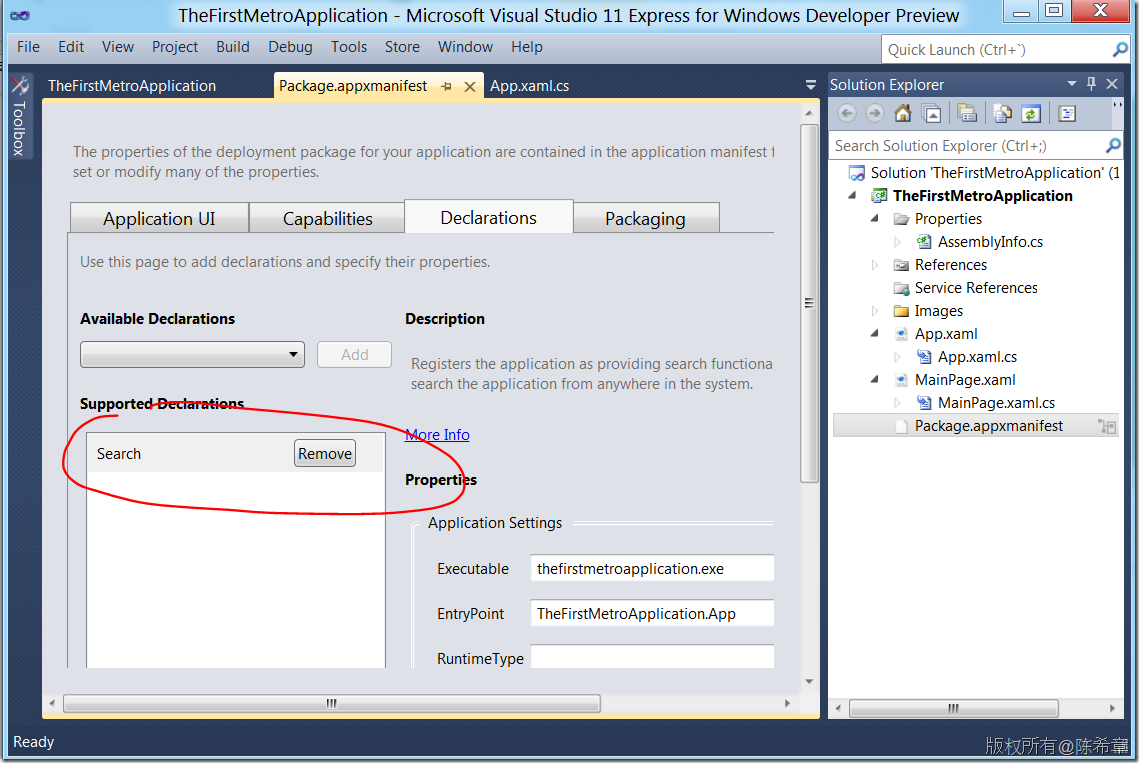Pin the Solution Explorer panel
Screen dimensions: 1139x763
pos(1091,84)
